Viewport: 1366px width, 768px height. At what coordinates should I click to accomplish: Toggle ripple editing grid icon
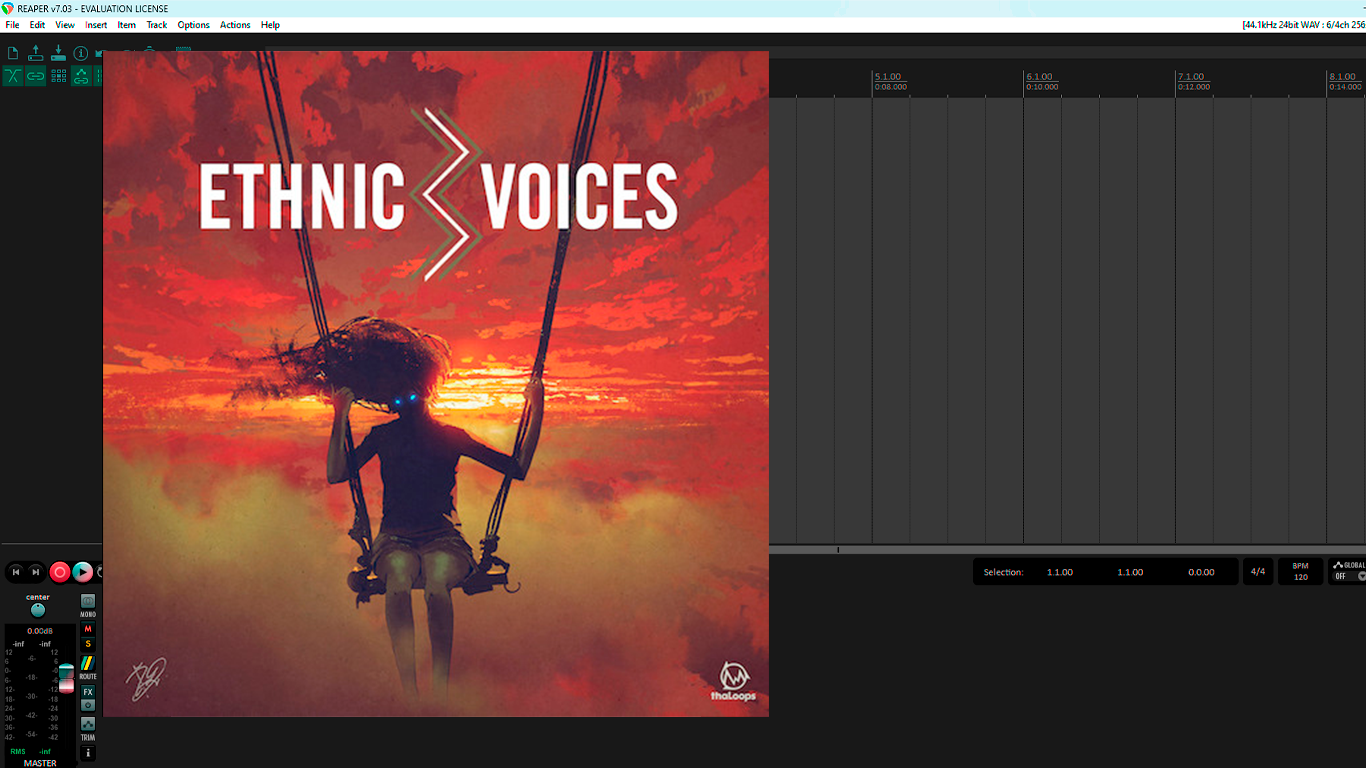point(59,76)
